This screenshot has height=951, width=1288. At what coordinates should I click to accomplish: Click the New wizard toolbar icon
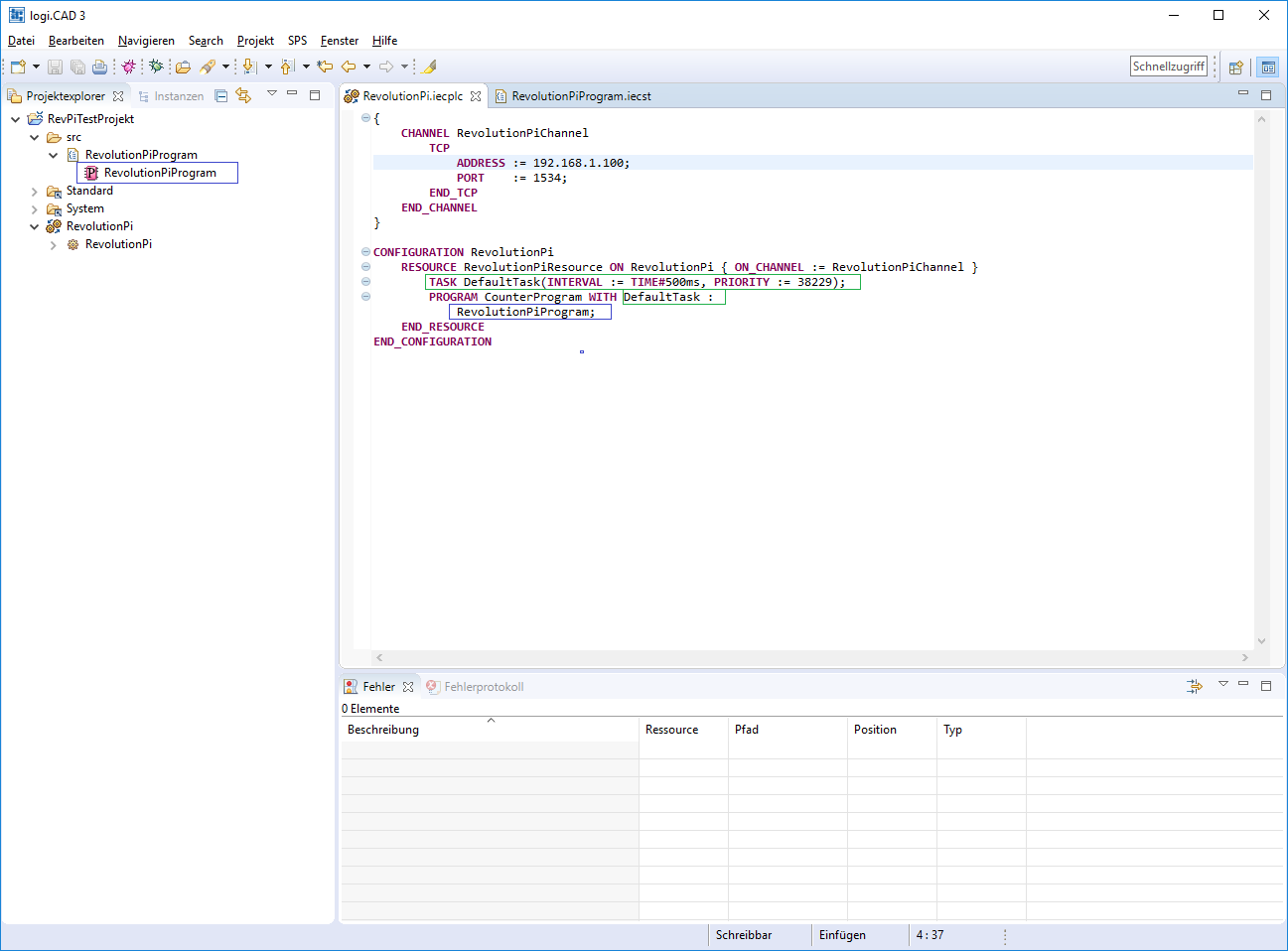coord(18,67)
